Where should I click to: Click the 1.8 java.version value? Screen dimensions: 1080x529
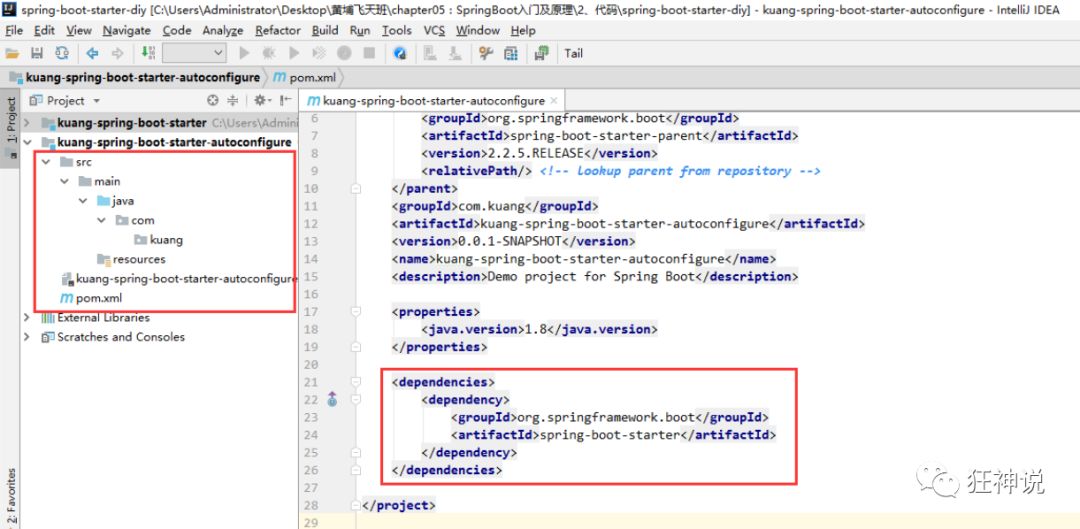pyautogui.click(x=535, y=329)
